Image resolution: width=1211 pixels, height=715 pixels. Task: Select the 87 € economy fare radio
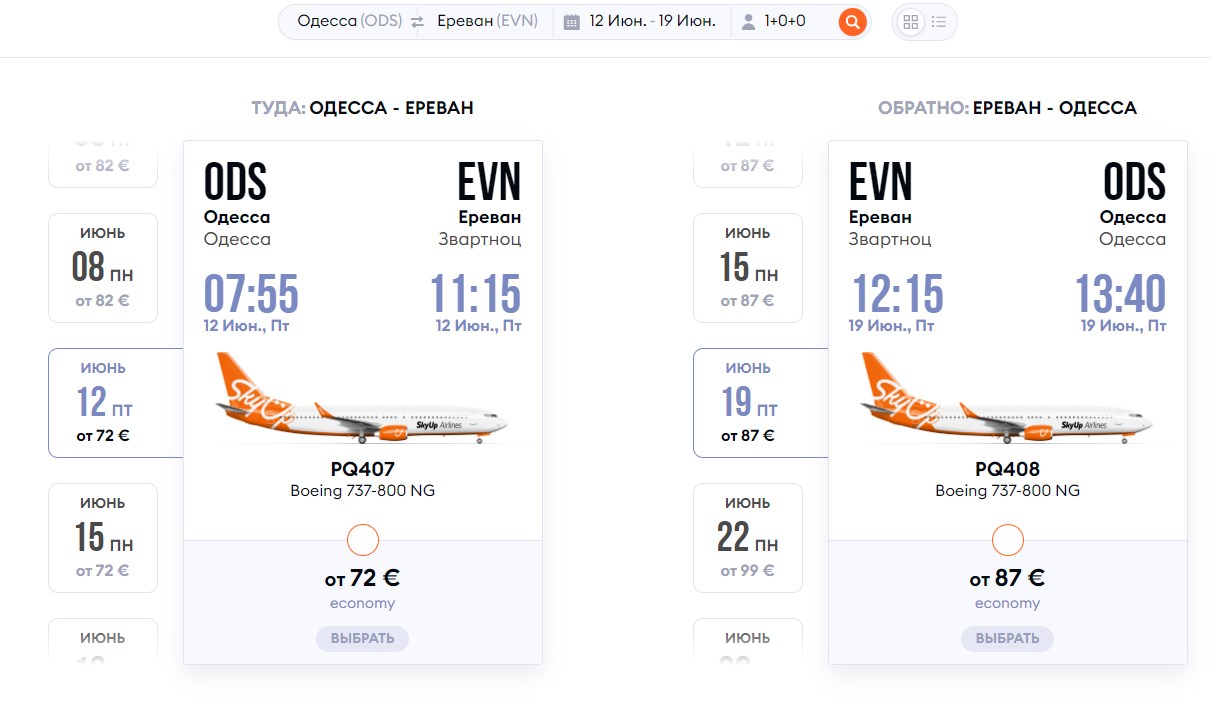[1007, 541]
